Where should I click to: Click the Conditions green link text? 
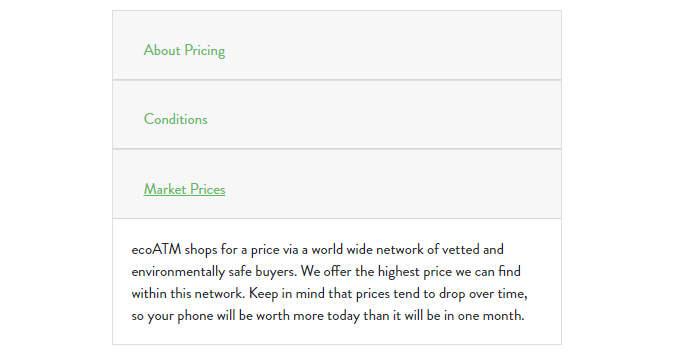[176, 119]
